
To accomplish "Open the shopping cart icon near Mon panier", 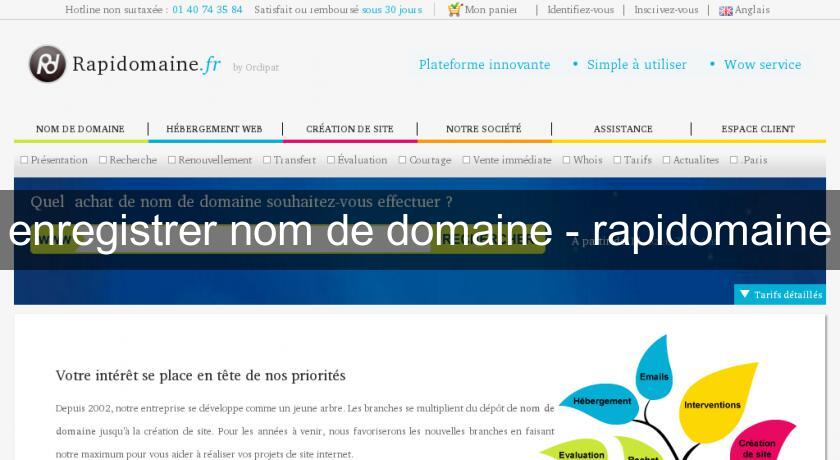I will tap(455, 10).
